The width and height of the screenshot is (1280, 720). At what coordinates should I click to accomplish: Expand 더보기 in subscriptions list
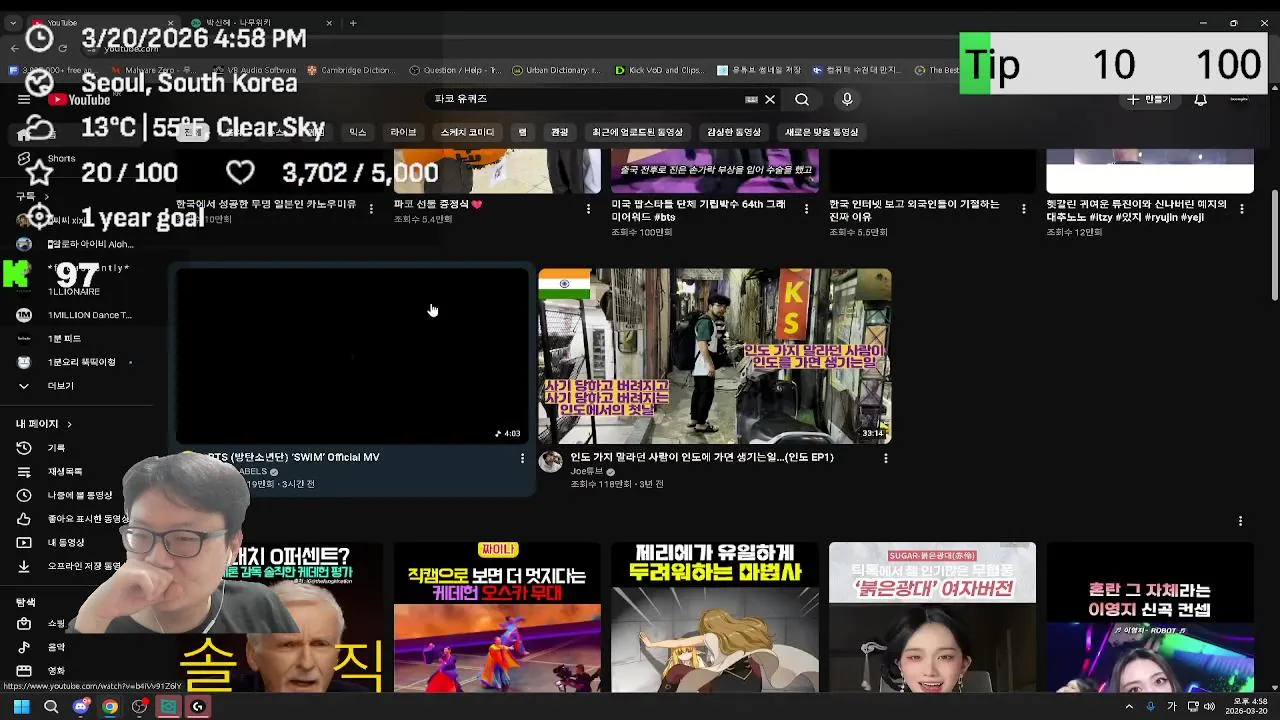pyautogui.click(x=75, y=386)
